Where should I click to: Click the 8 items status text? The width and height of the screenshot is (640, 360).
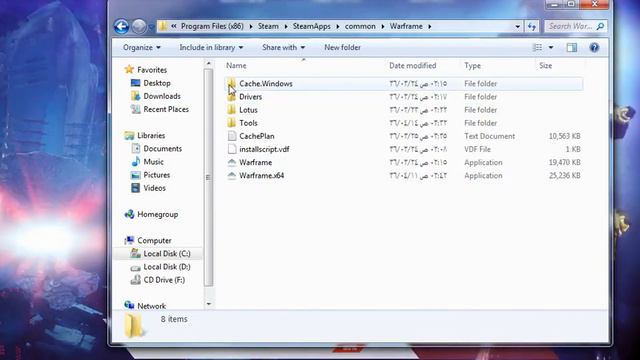[174, 319]
